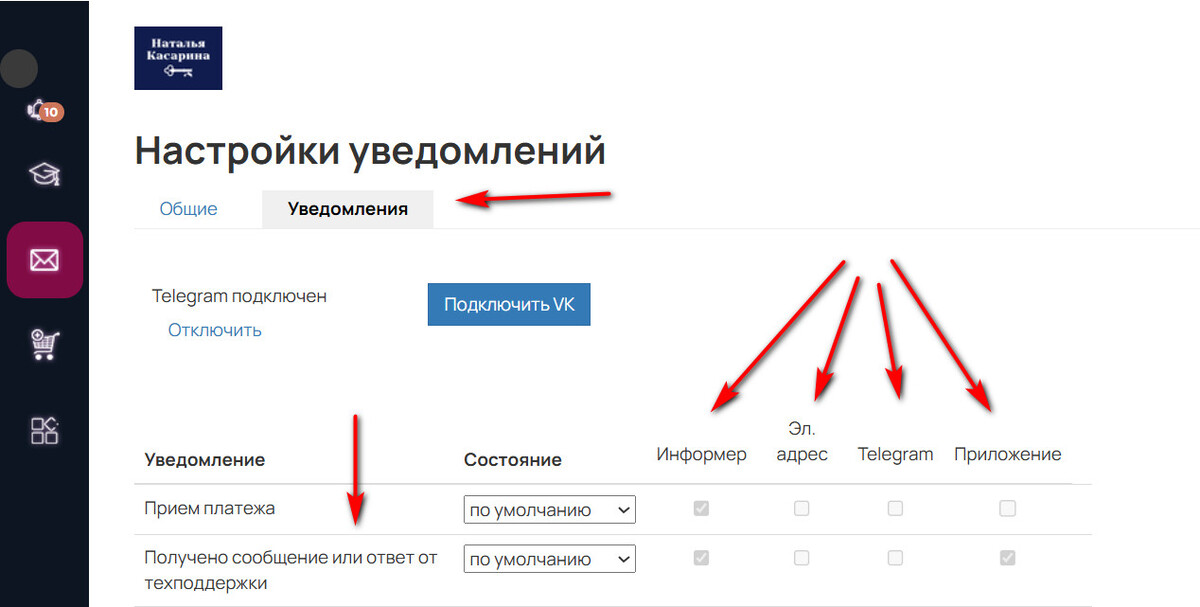Click the Подключить VK button
Viewport: 1200px width, 607px height.
[x=509, y=304]
